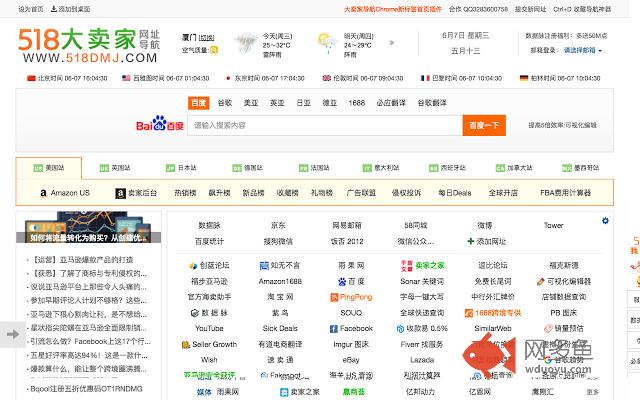Open 收款易 0.5% link
The height and width of the screenshot is (400, 640).
tap(422, 329)
